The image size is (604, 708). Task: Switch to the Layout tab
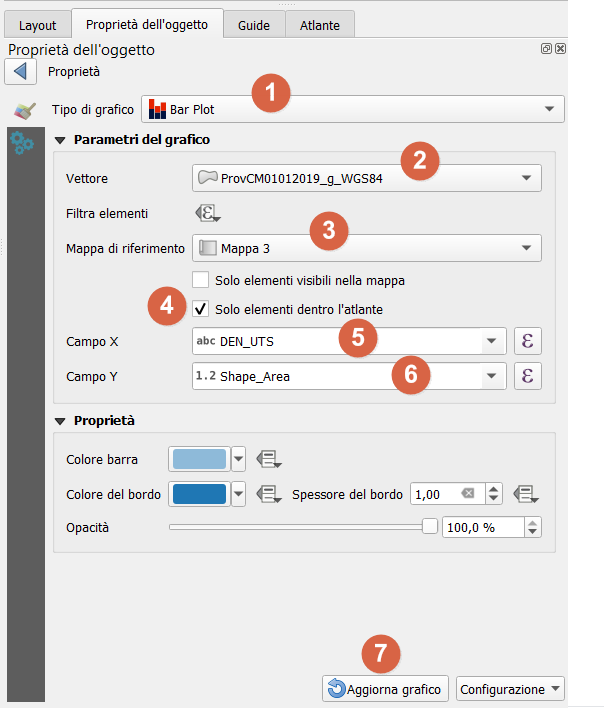coord(37,25)
